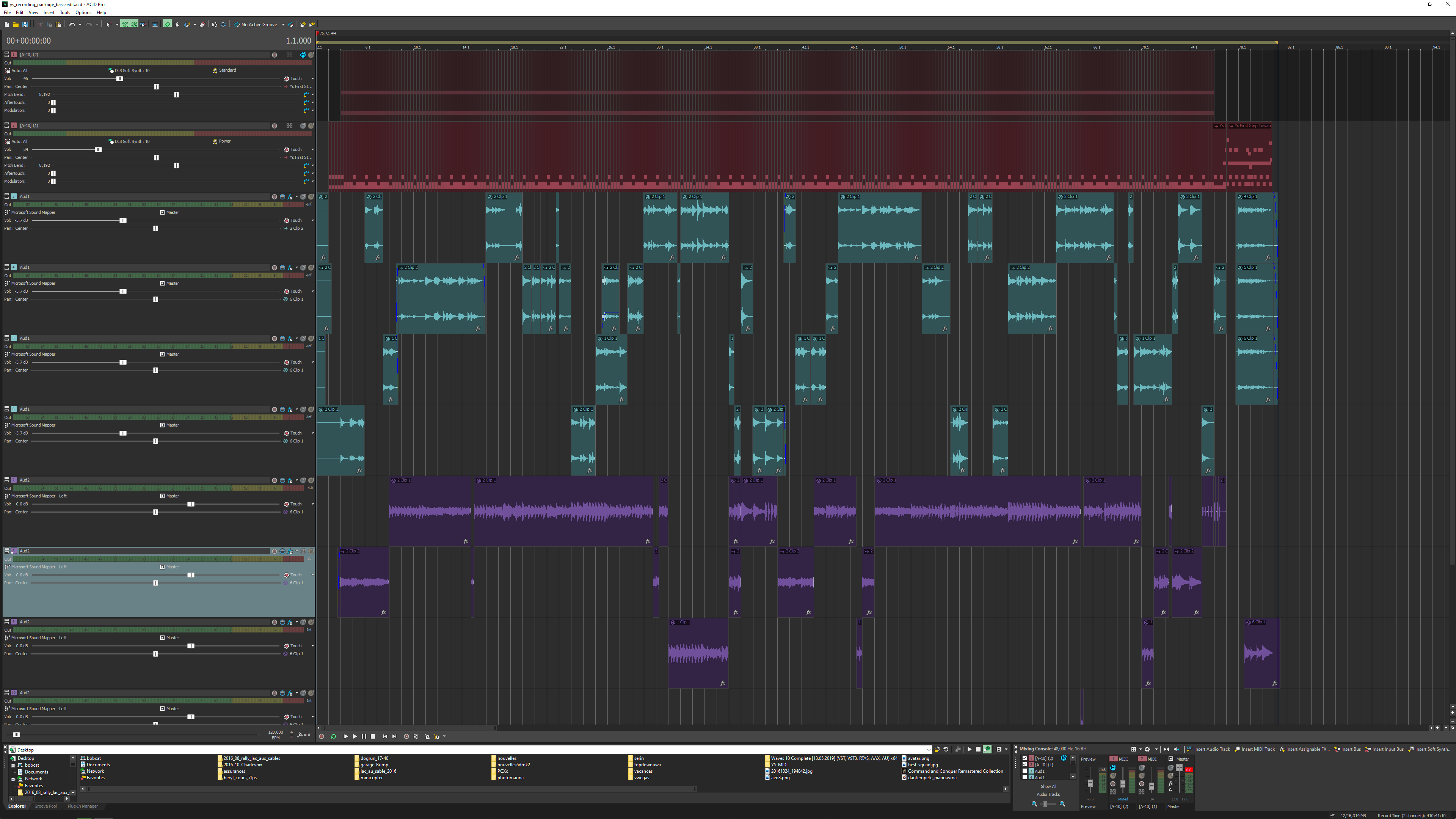Click the Groove erase tool icon
The width and height of the screenshot is (1456, 819).
pyautogui.click(x=291, y=24)
